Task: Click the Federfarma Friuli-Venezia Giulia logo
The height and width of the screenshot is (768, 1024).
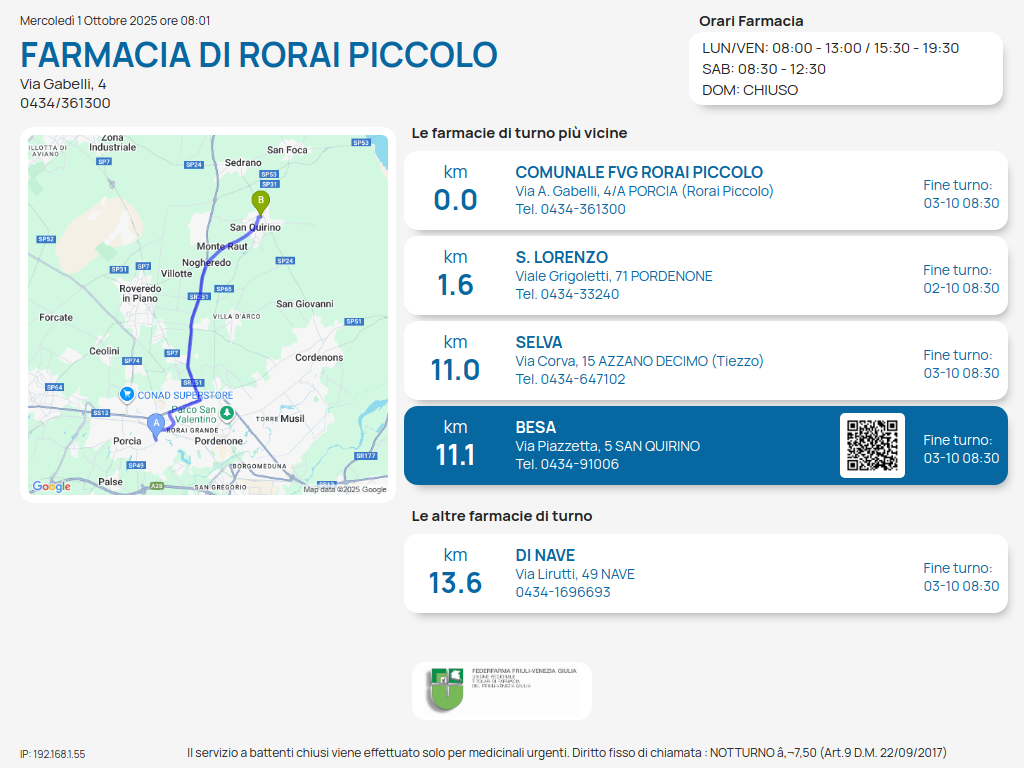Action: [x=445, y=690]
